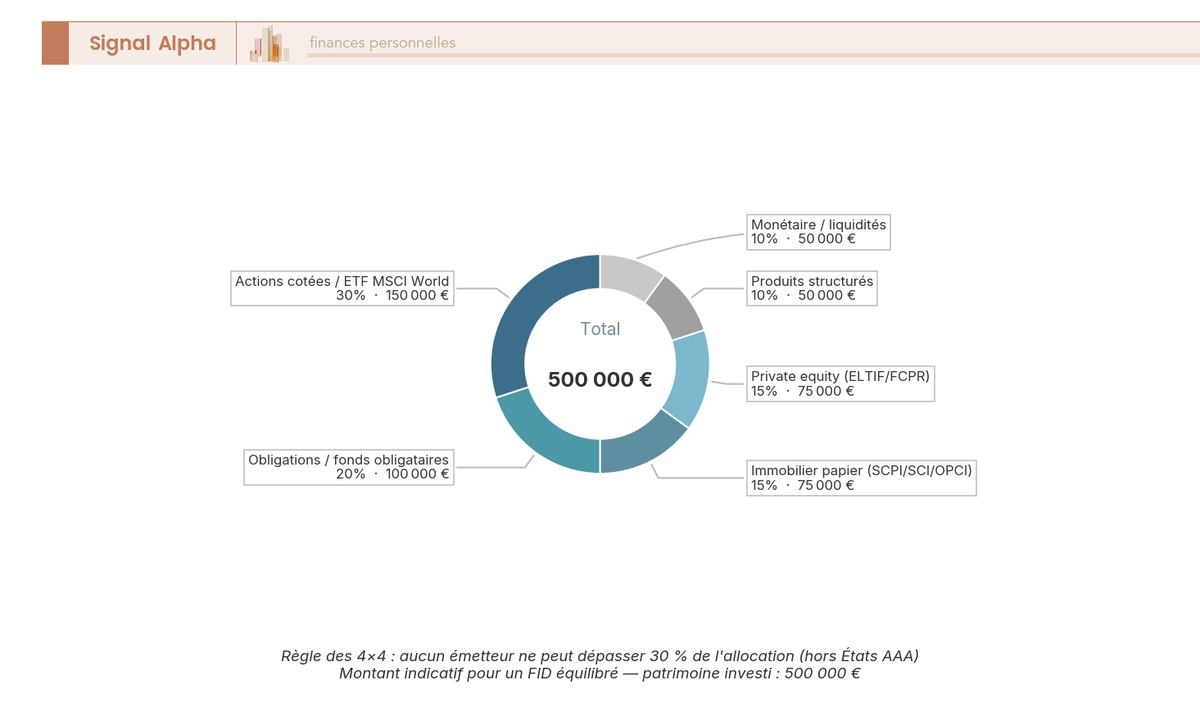The image size is (1200, 721).
Task: Select the Signal Alpha header title
Action: click(x=152, y=43)
